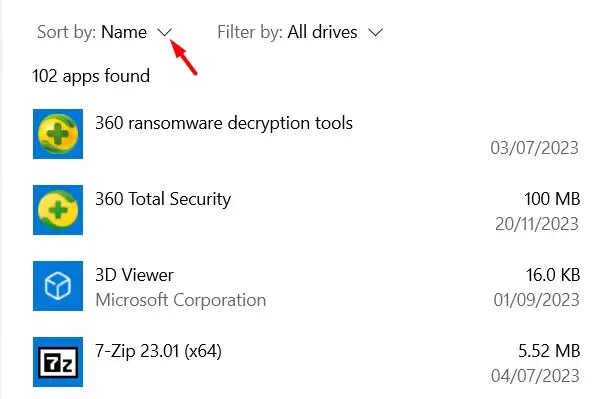This screenshot has height=399, width=594.
Task: Click the 03/07/2023 install date
Action: click(535, 148)
